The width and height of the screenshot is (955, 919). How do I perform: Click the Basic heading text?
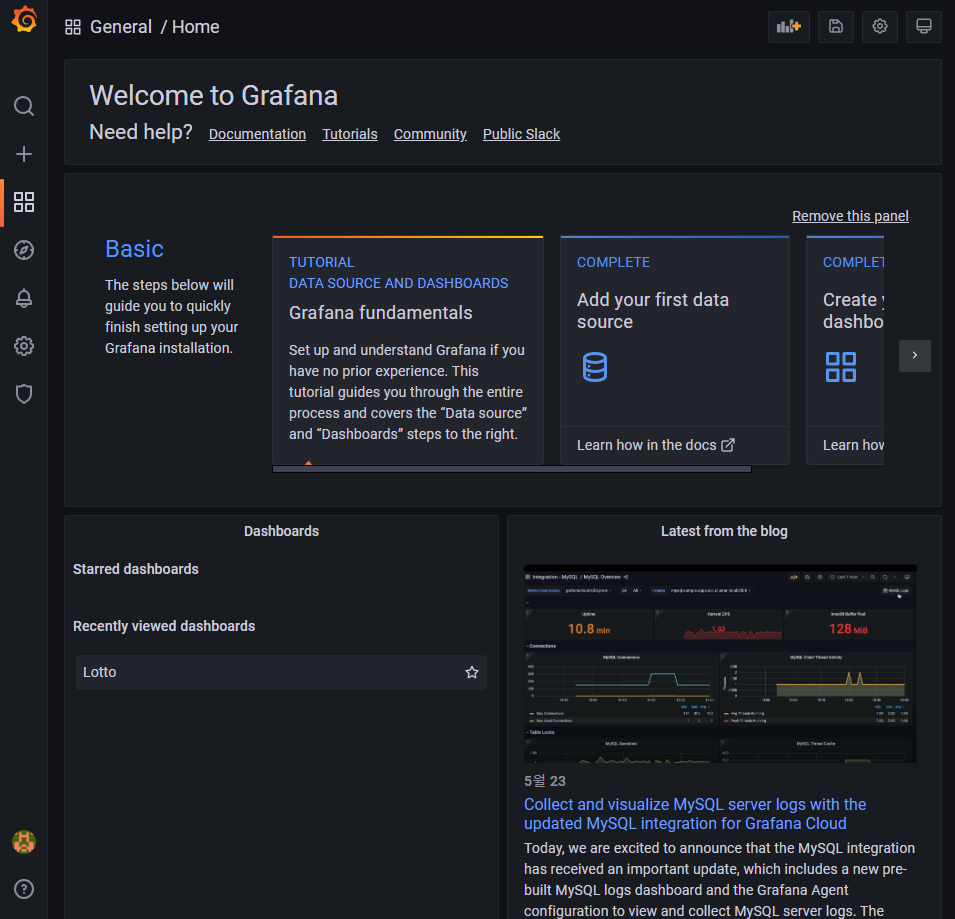pyautogui.click(x=135, y=249)
